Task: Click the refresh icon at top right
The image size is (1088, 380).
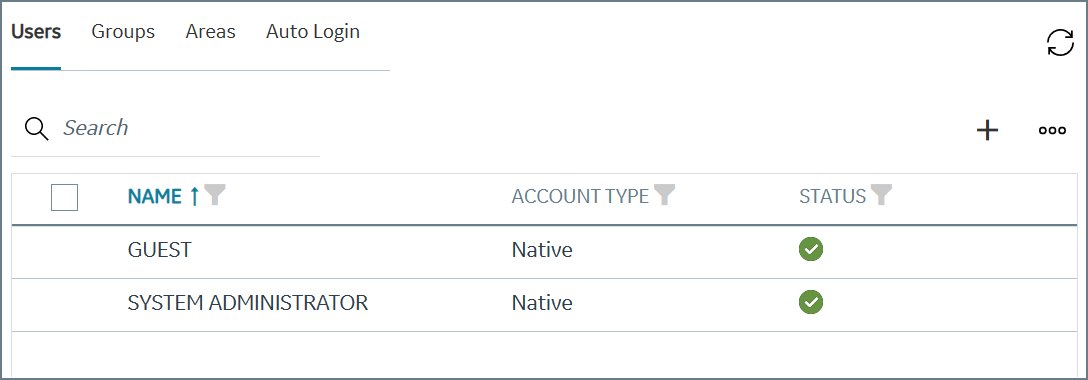Action: pyautogui.click(x=1060, y=42)
